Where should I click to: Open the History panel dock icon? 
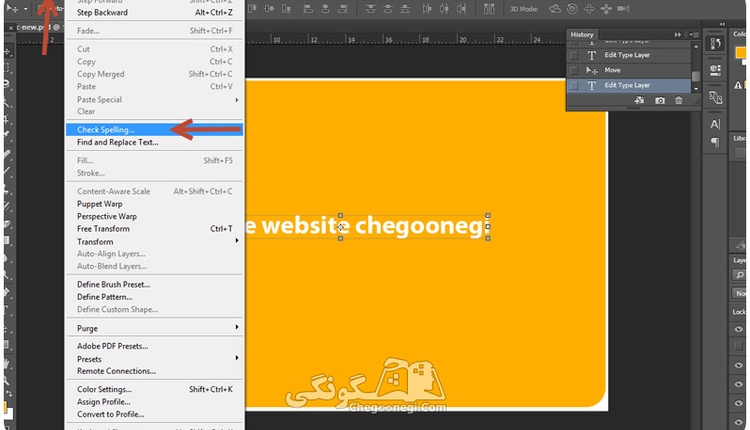click(716, 44)
